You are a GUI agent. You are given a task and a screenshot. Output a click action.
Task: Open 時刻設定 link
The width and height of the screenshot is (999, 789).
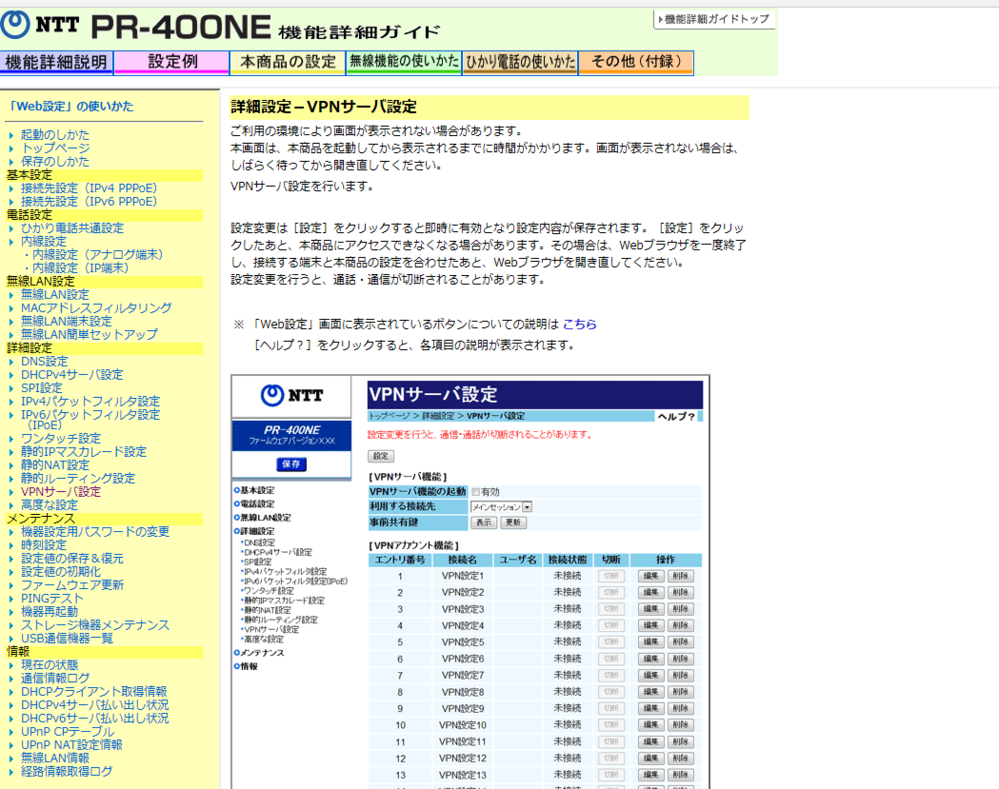[x=43, y=545]
